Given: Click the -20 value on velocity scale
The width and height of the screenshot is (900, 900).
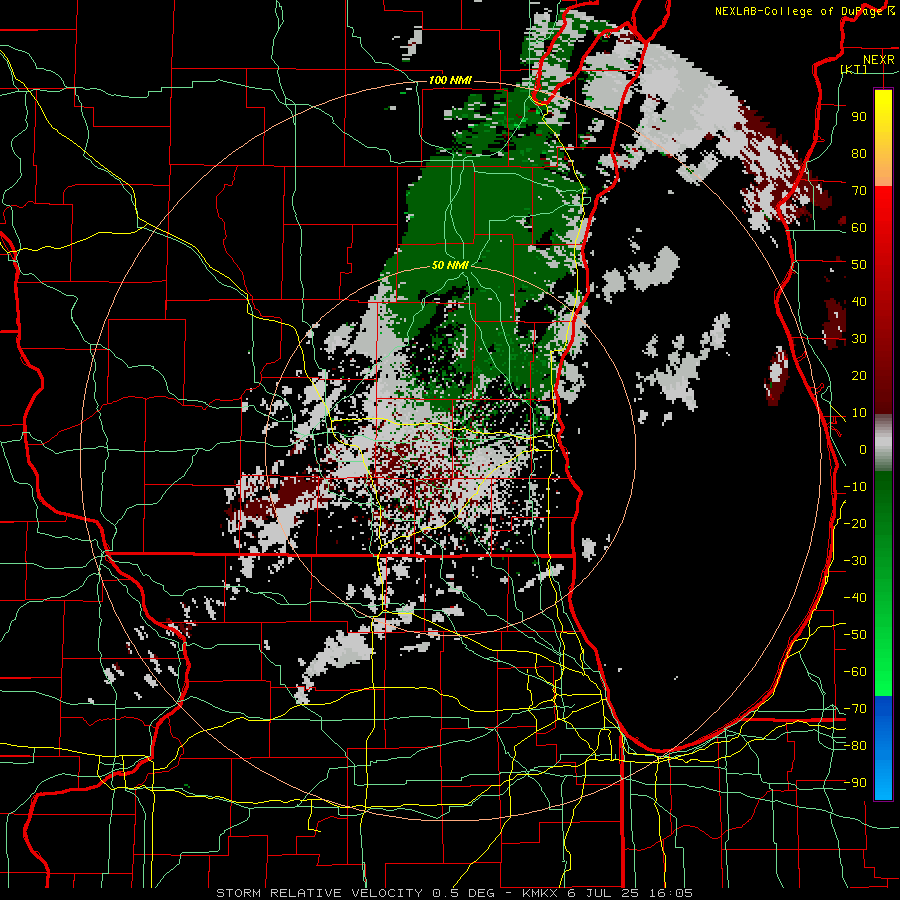Looking at the screenshot, I should 855,523.
